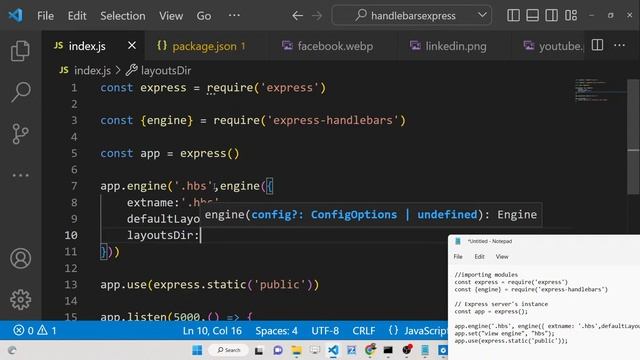This screenshot has height=360, width=640.
Task: Click the '//importing modules' line in Notepad
Action: point(486,275)
